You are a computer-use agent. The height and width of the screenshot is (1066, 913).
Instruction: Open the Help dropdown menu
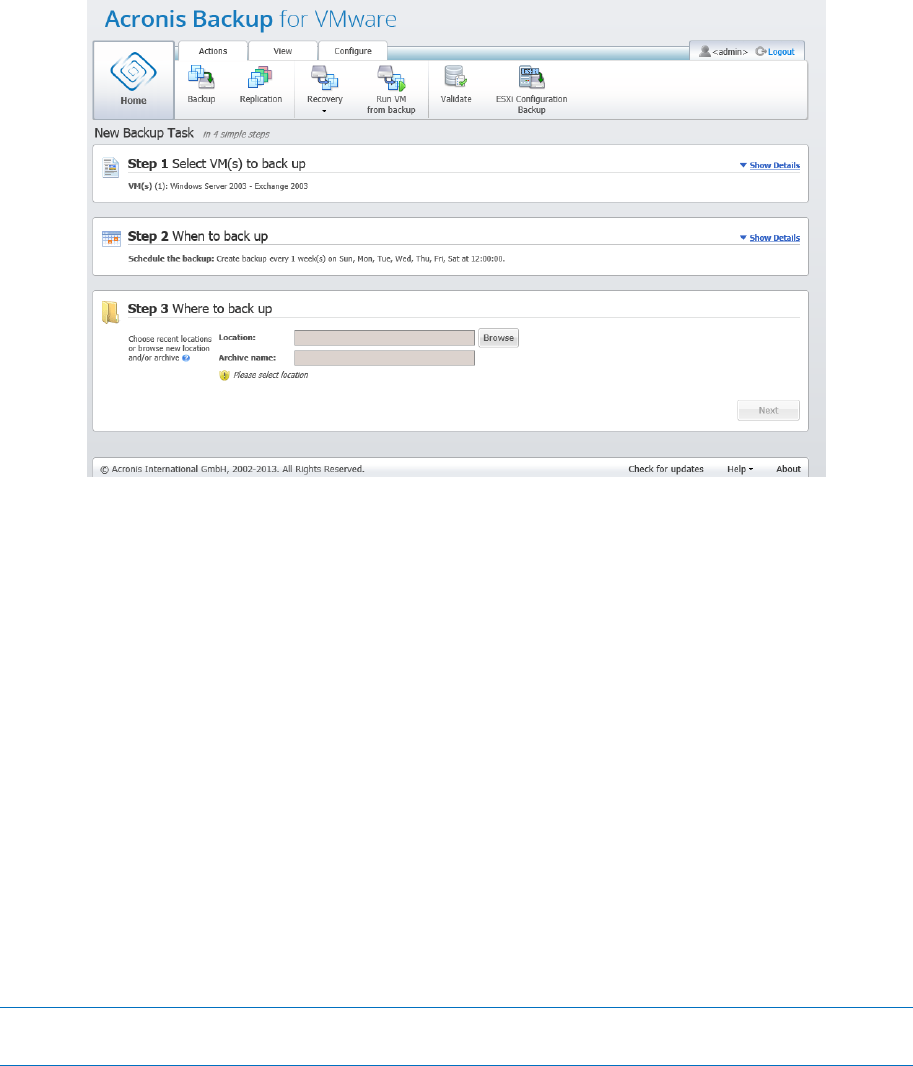[740, 469]
